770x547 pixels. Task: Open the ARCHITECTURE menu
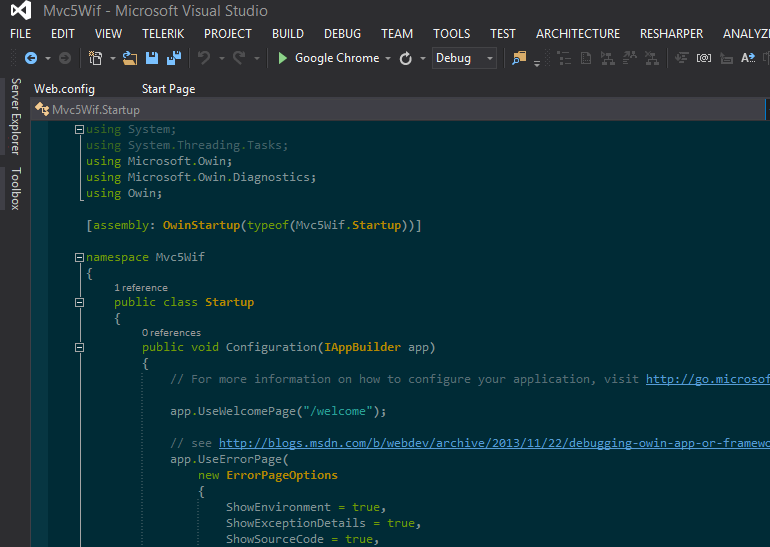[x=578, y=34]
